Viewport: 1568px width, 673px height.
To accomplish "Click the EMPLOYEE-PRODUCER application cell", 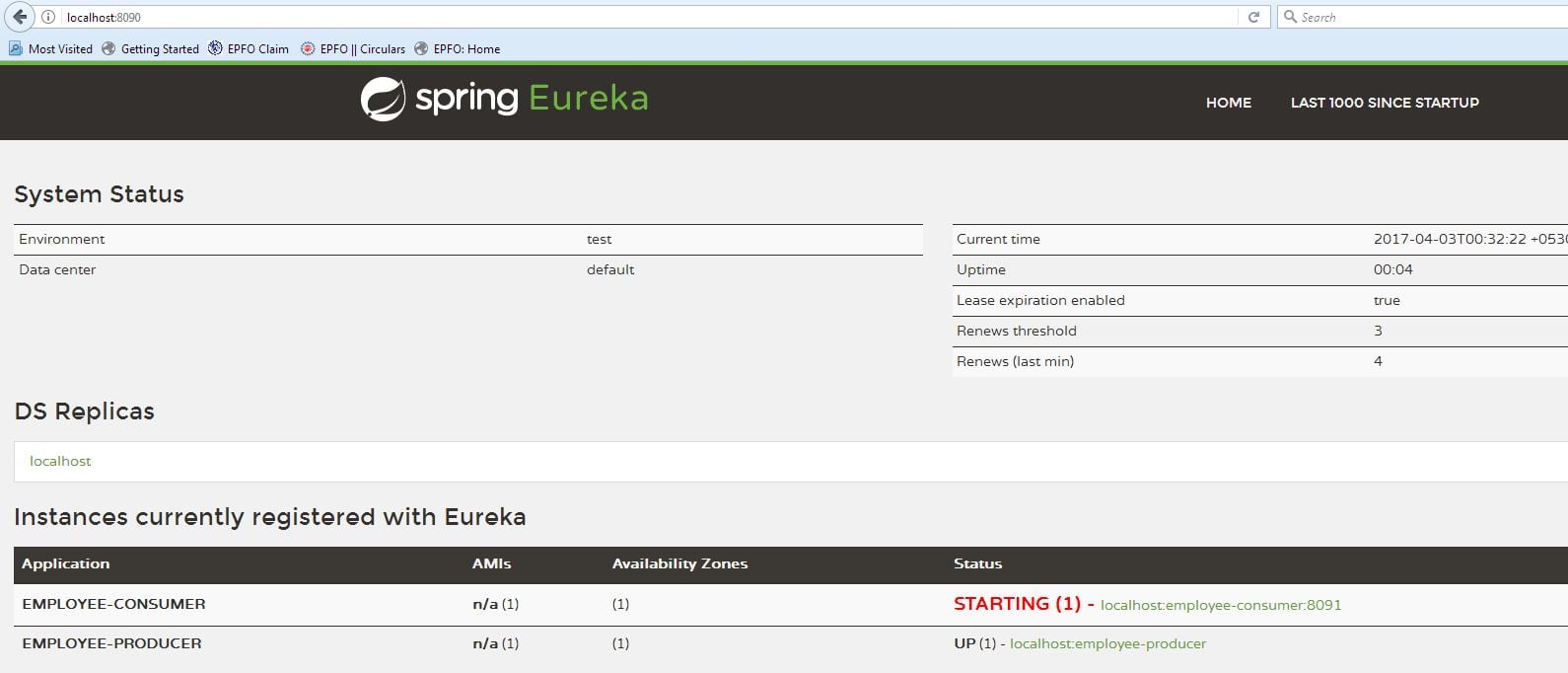I will click(x=111, y=643).
